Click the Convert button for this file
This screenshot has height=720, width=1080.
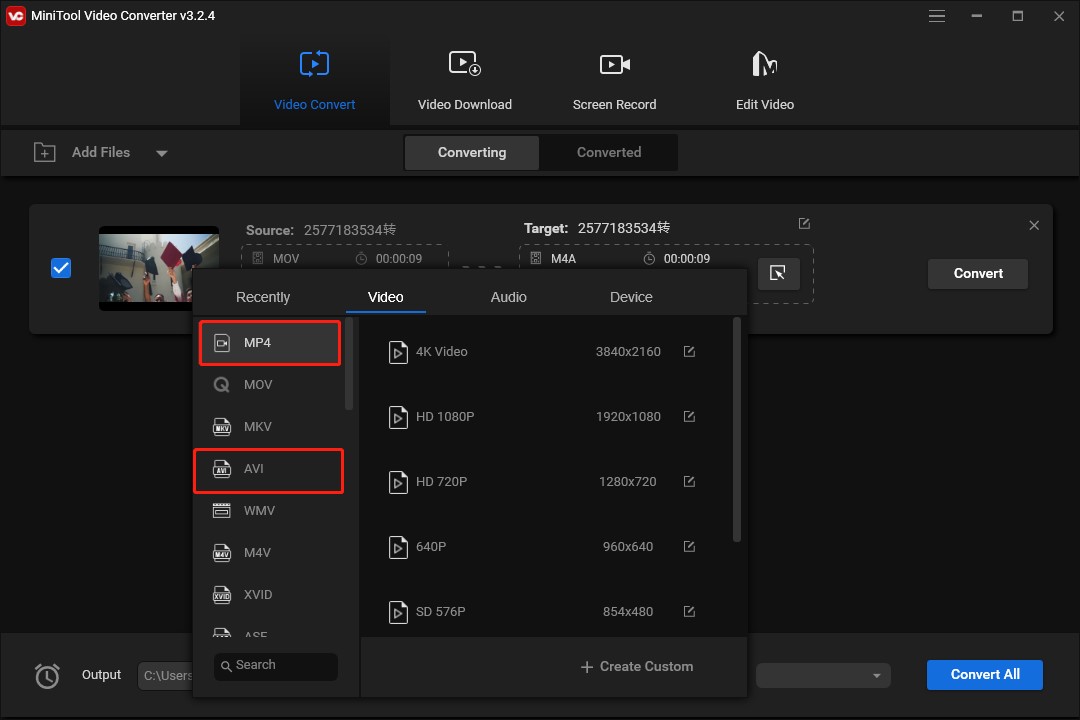point(977,274)
